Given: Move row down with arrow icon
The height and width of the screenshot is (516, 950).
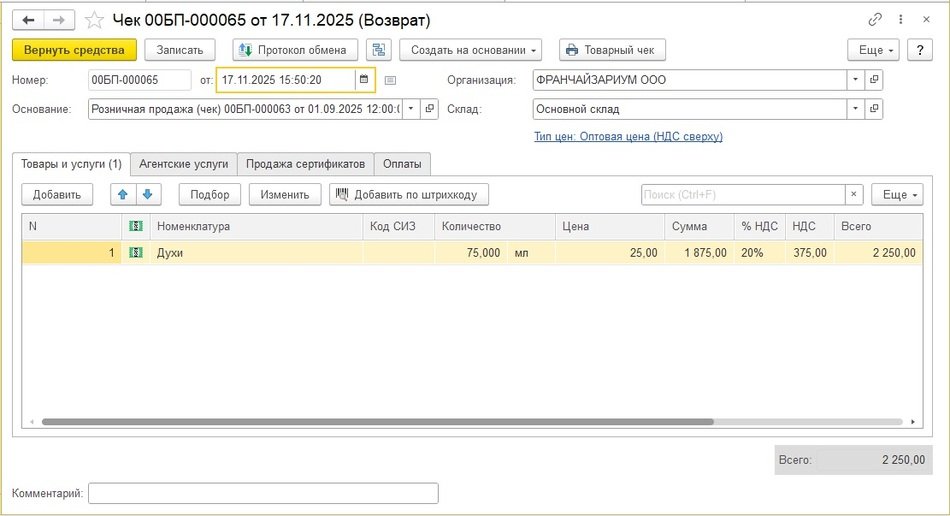Looking at the screenshot, I should pyautogui.click(x=147, y=194).
